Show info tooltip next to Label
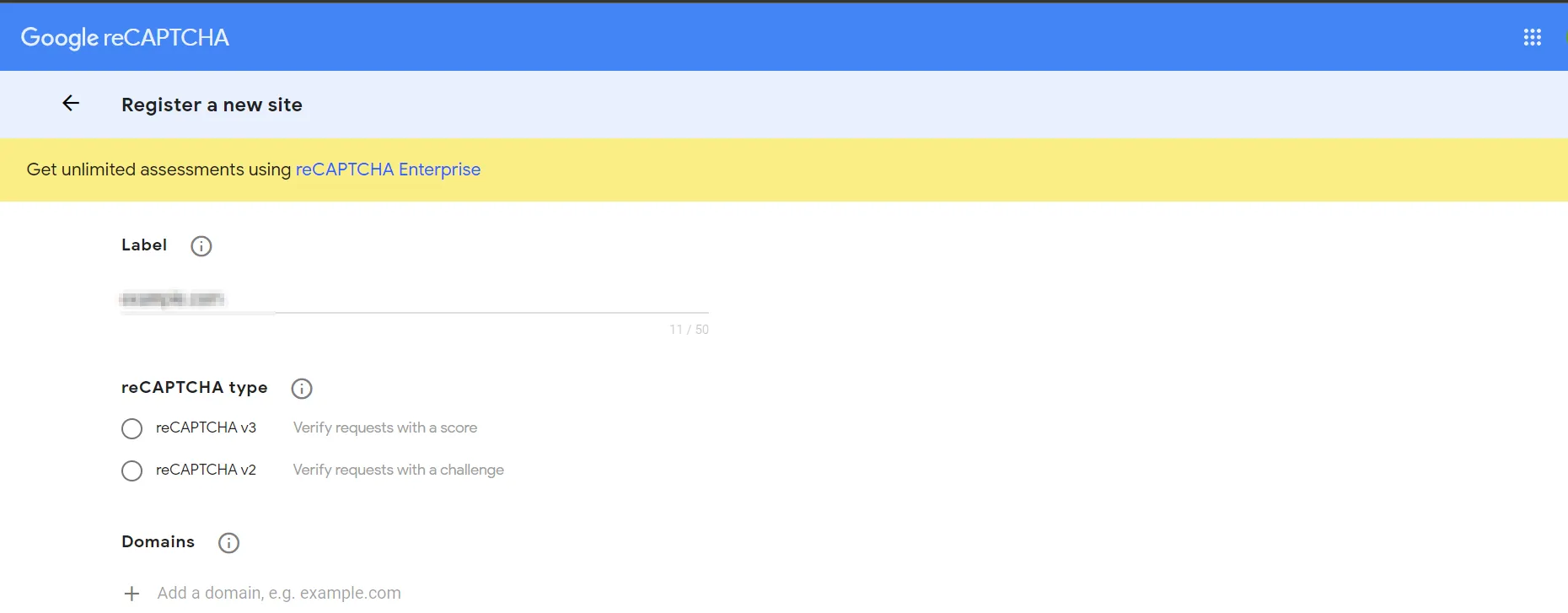The image size is (1568, 613). (201, 246)
